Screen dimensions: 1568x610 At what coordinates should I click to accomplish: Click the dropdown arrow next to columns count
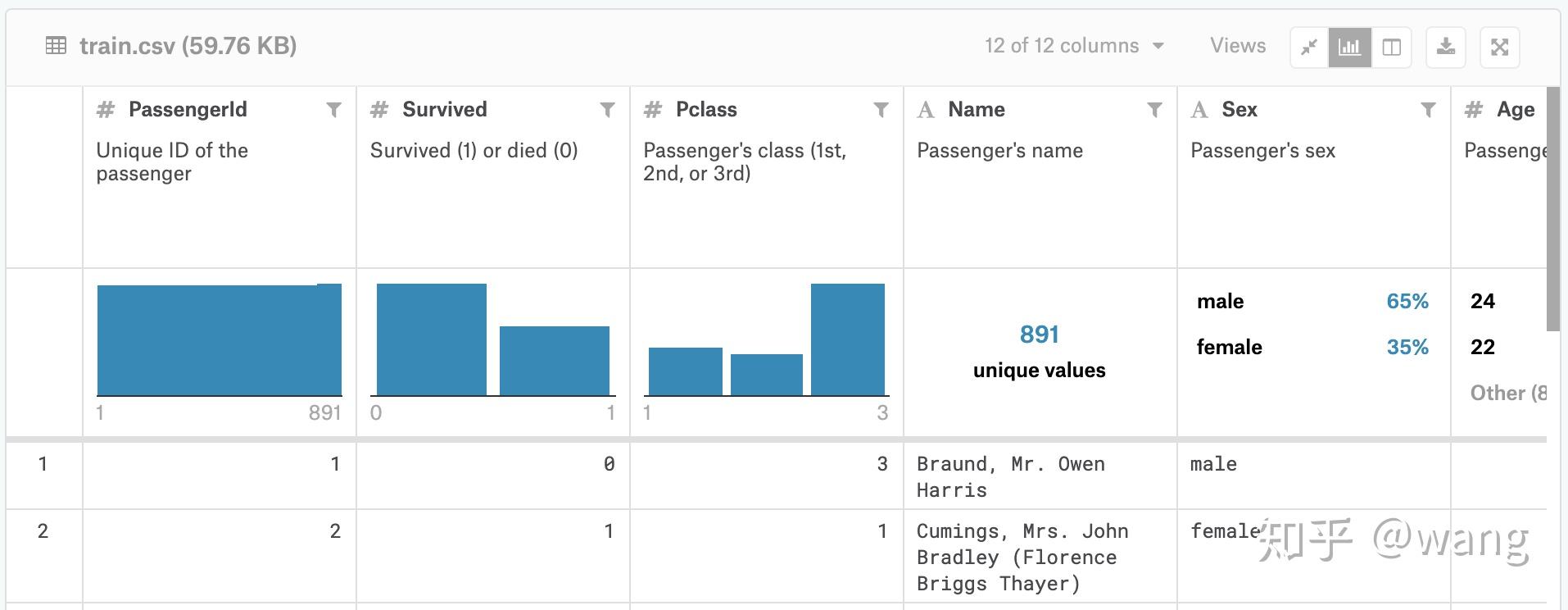click(1158, 46)
